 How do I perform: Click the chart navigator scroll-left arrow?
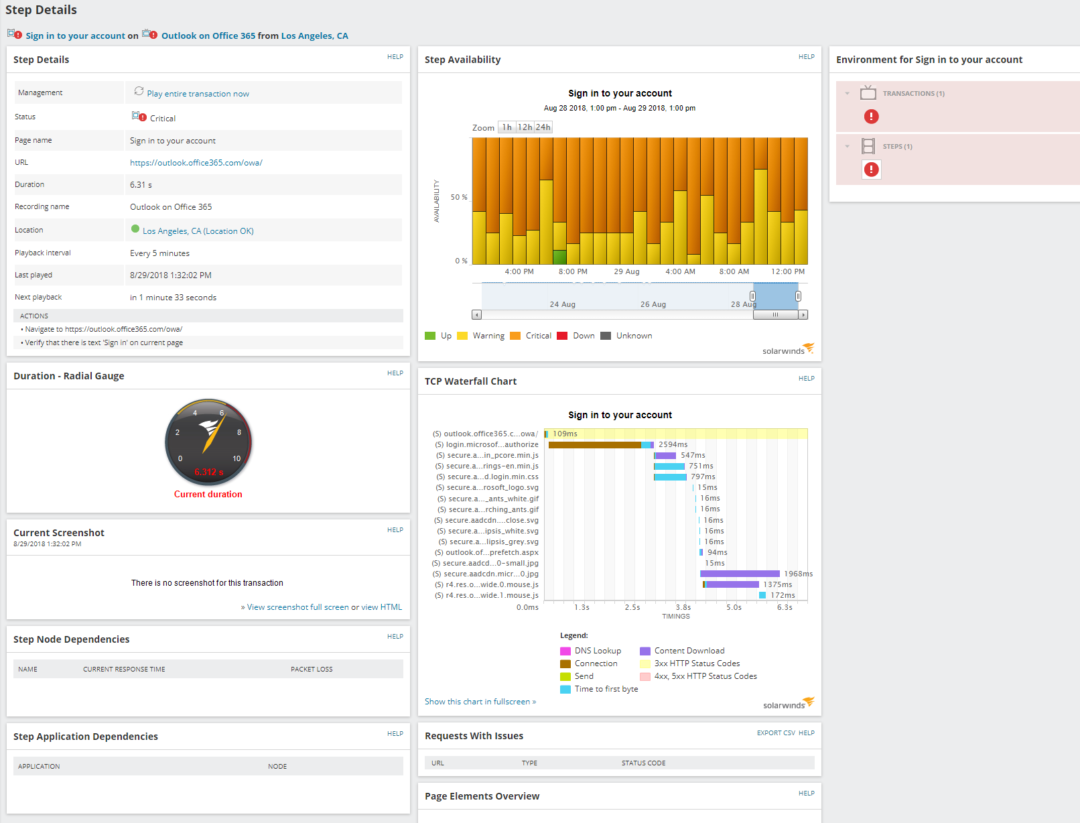477,315
